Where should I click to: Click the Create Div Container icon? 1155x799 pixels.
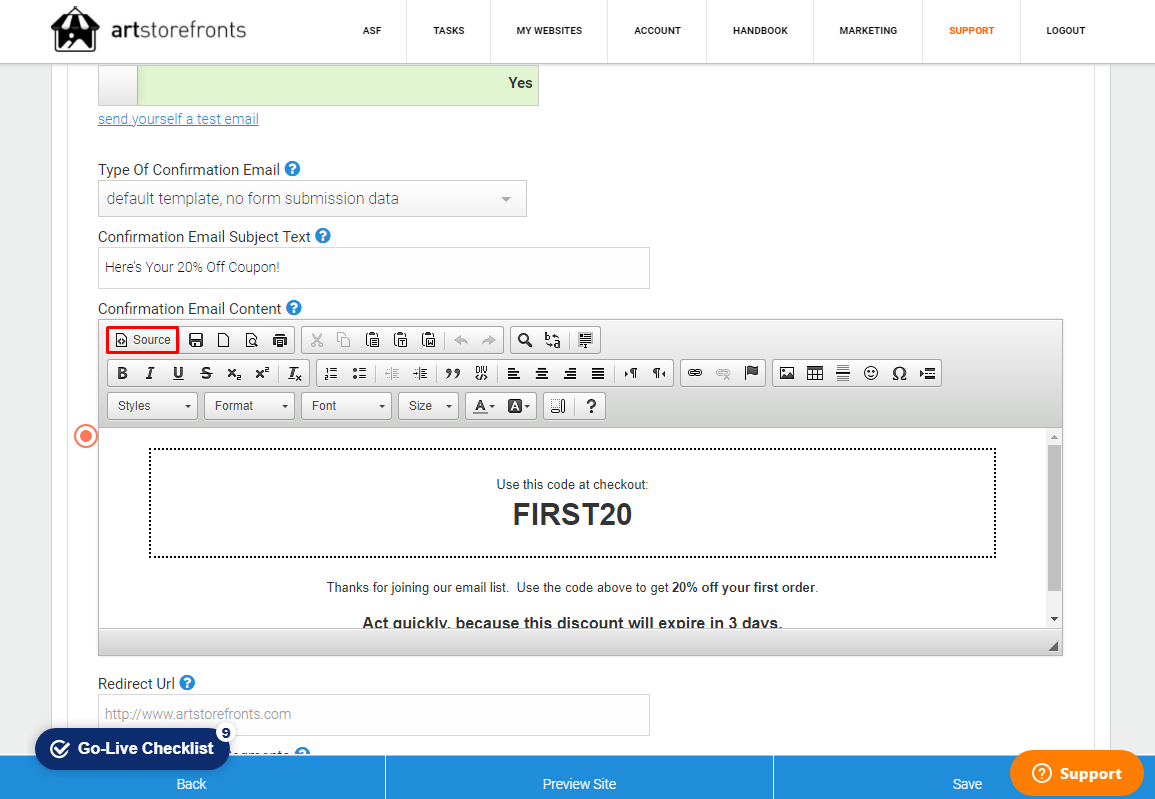pyautogui.click(x=481, y=373)
